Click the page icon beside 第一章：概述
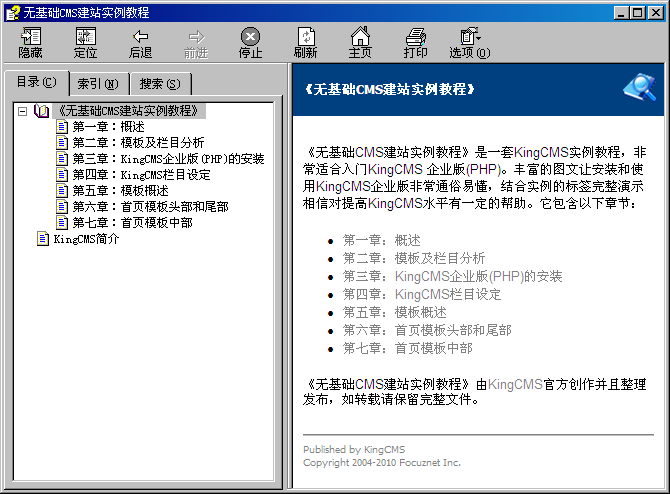This screenshot has height=494, width=670. (62, 127)
